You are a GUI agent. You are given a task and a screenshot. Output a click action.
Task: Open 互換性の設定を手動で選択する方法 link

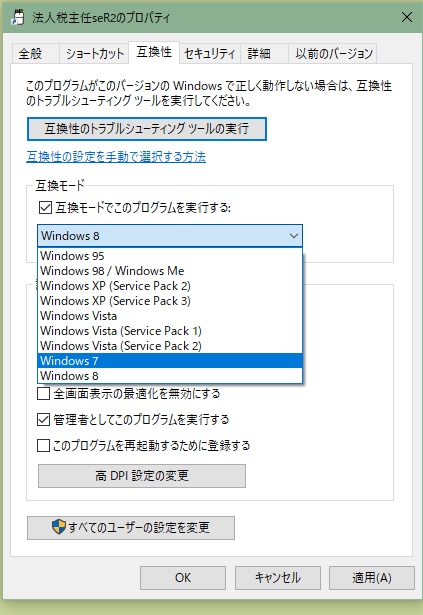tap(116, 157)
